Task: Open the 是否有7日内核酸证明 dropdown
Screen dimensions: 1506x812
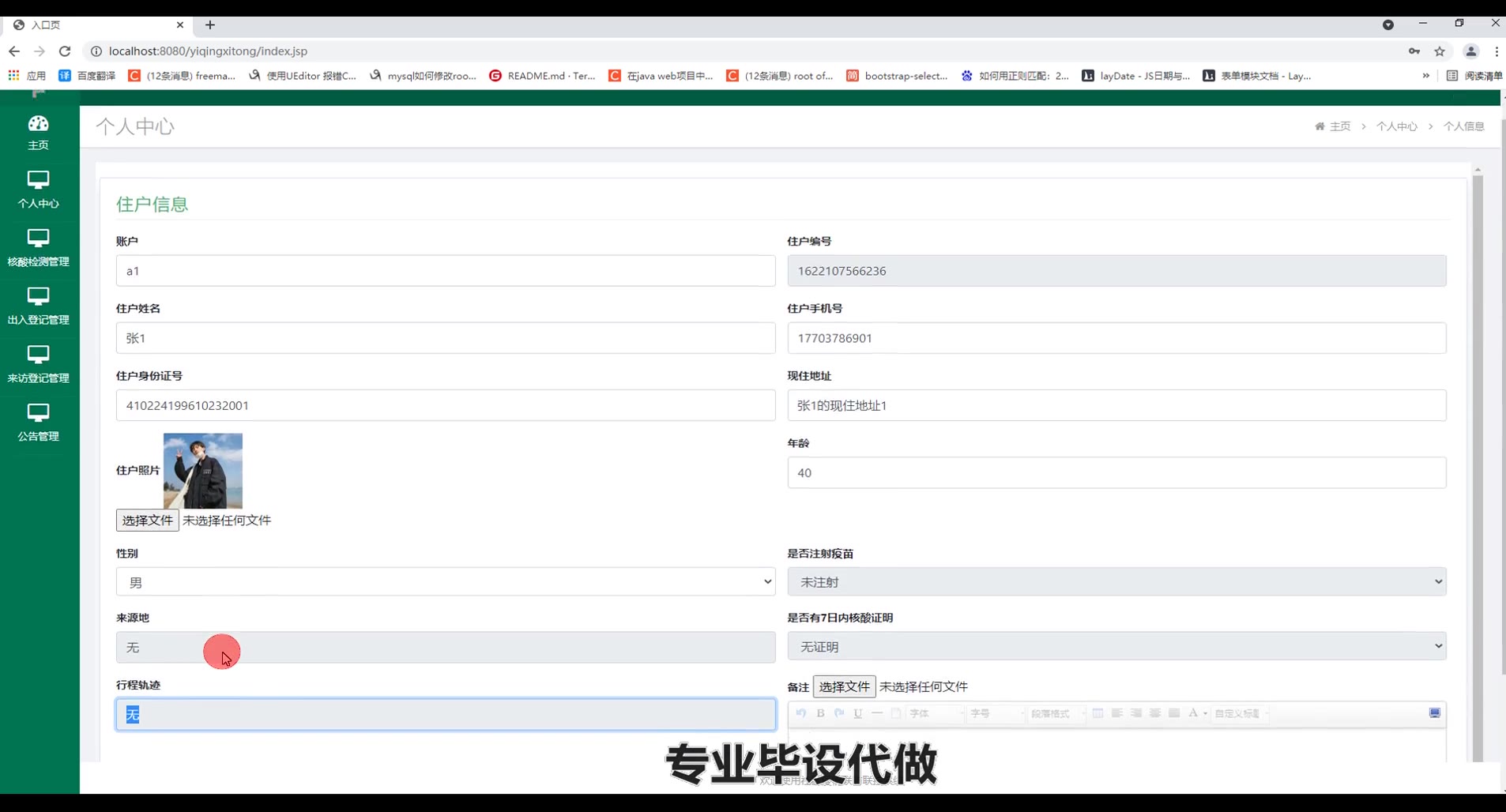Action: coord(1116,647)
